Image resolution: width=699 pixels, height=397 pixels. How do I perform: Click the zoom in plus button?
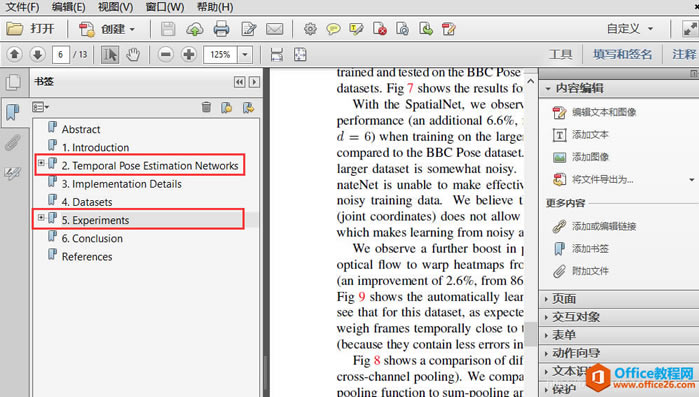click(x=189, y=55)
